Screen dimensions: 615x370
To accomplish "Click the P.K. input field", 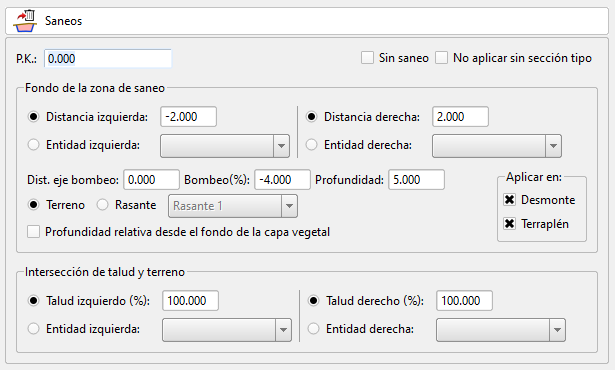I will tap(108, 58).
